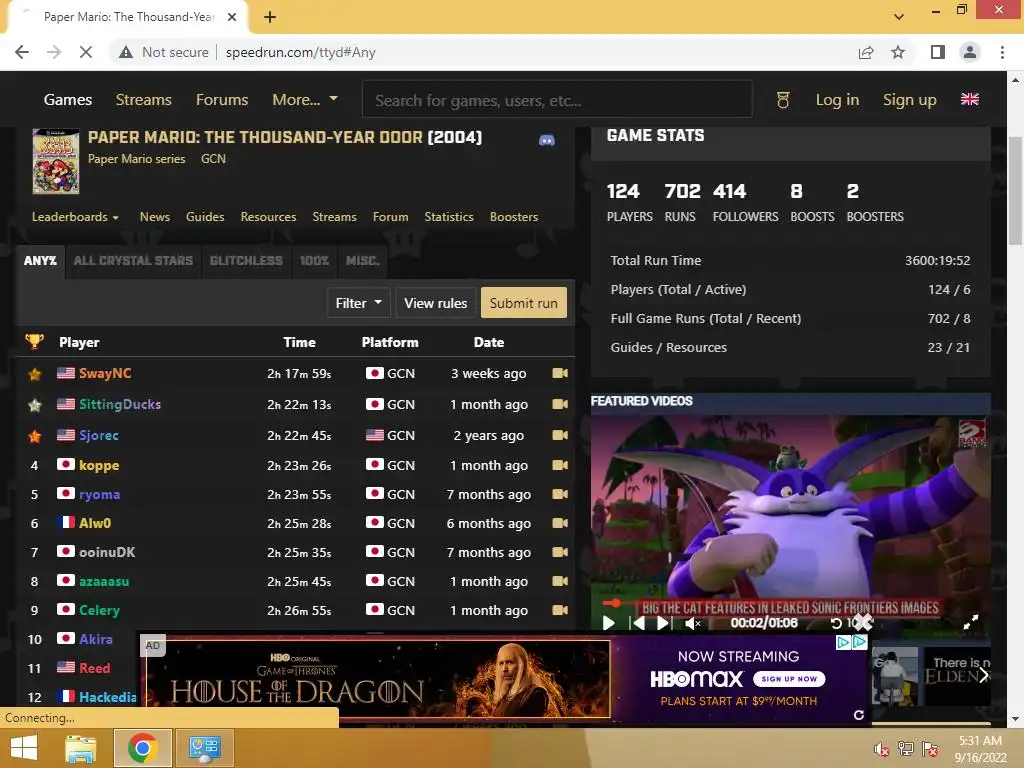The image size is (1024, 768).
Task: Open File Explorer from the taskbar
Action: pyautogui.click(x=81, y=748)
